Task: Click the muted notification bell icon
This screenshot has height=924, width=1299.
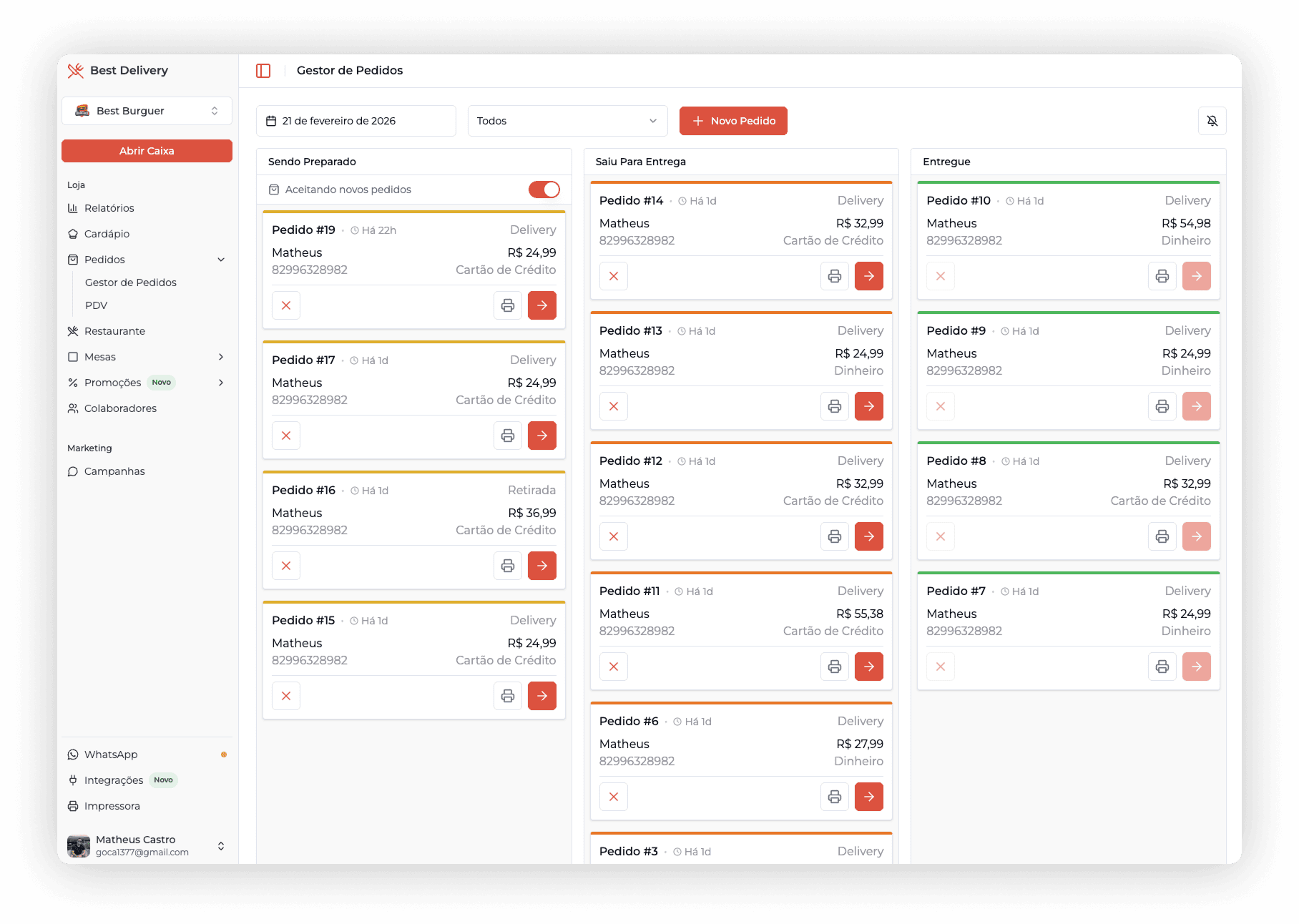Action: [x=1212, y=121]
